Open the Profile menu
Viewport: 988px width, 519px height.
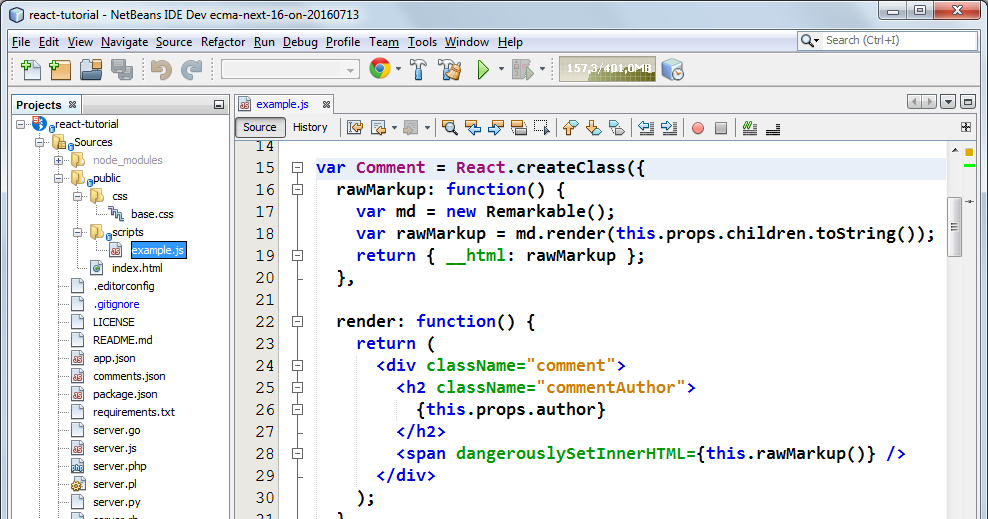click(x=343, y=42)
